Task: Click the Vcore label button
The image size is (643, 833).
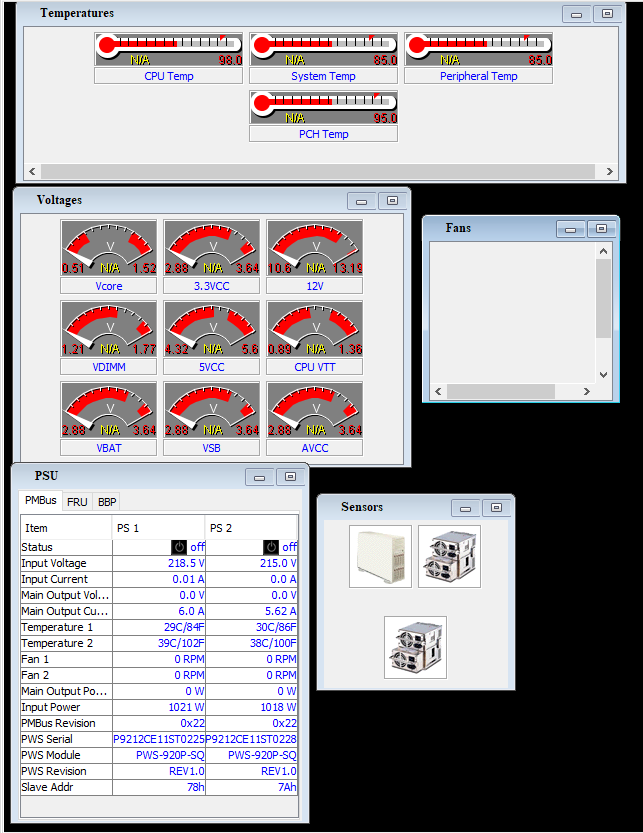Action: tap(109, 286)
